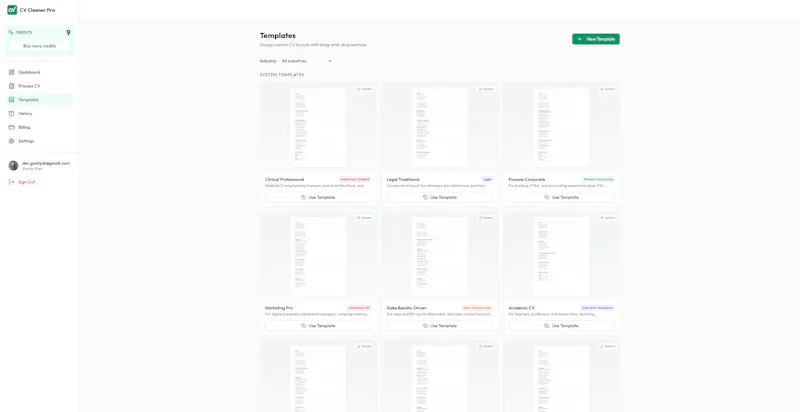The width and height of the screenshot is (800, 412).
Task: Click the CV Cleaner Pro logo
Action: [x=12, y=10]
